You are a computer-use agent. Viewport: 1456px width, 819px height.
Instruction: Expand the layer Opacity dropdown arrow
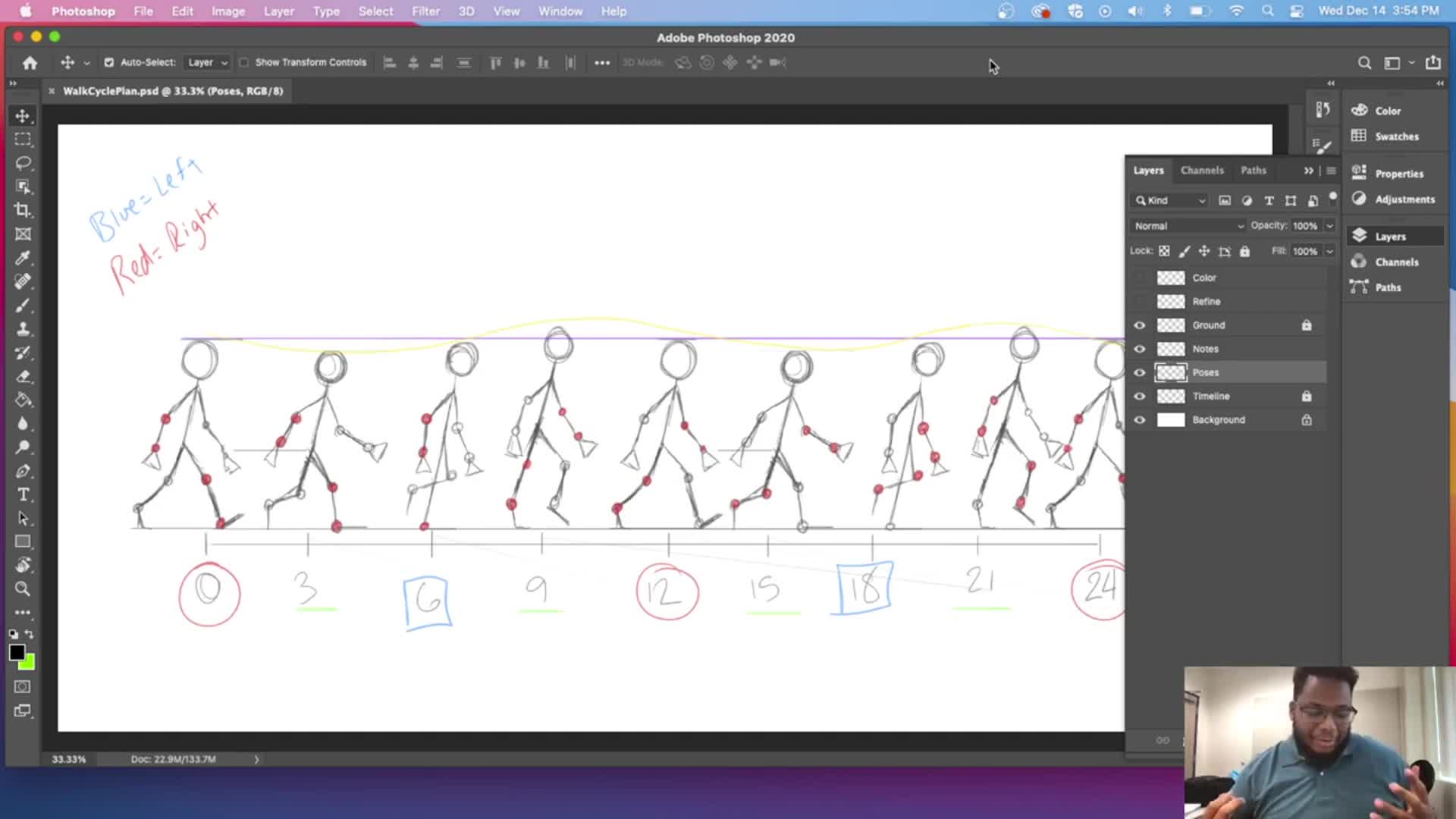point(1329,226)
